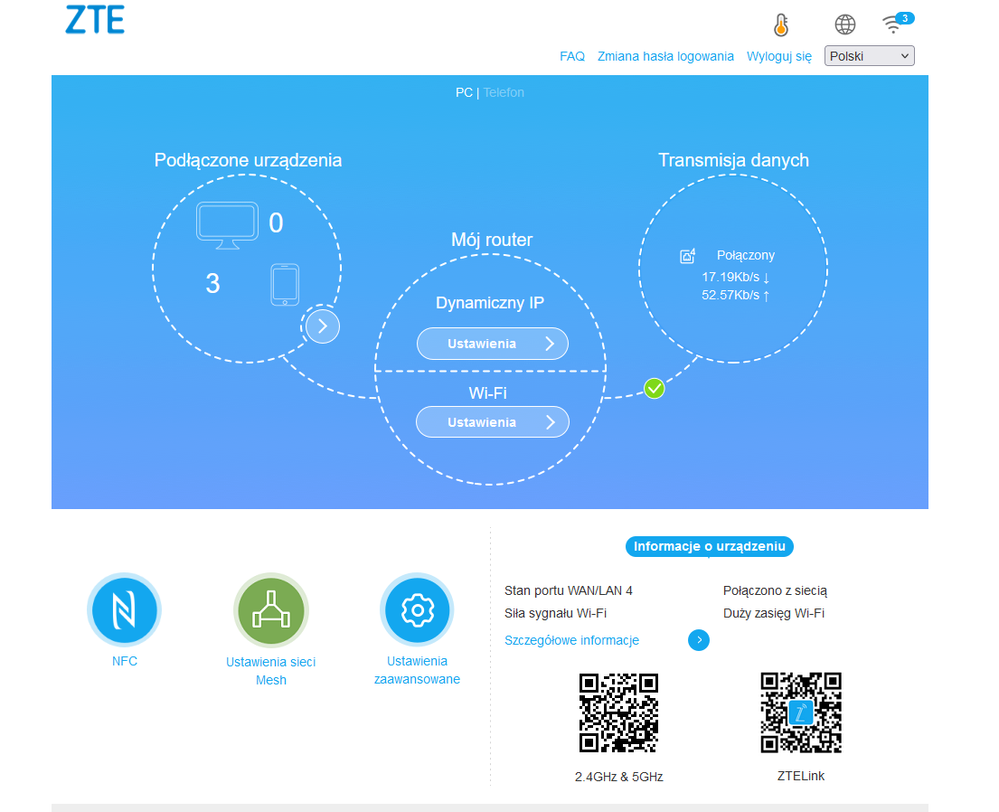
Task: Click the 52.57Kb/s upload speed
Action: coord(735,295)
